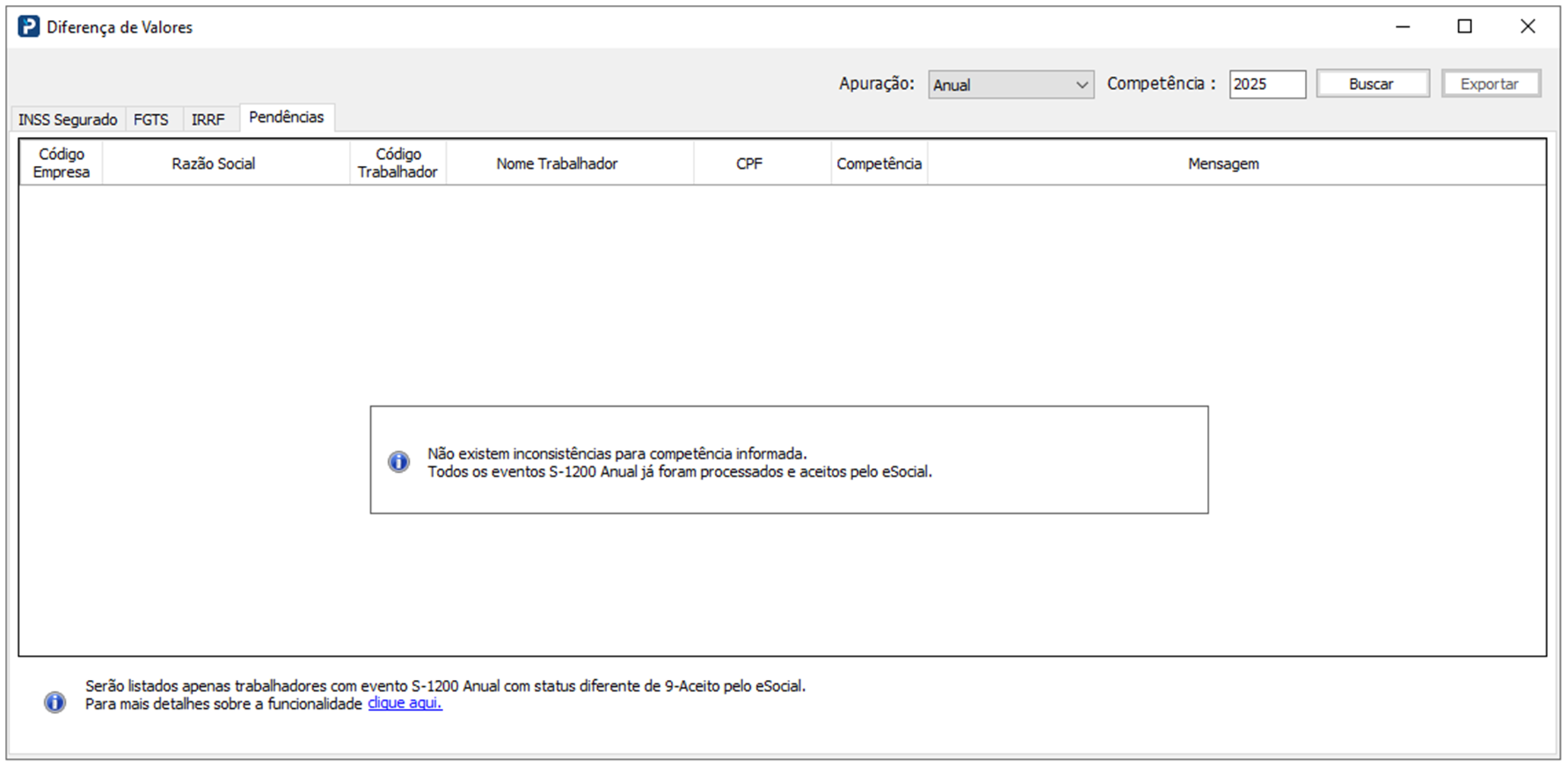The image size is (1568, 767).
Task: Select the Pendências tab
Action: [x=286, y=118]
